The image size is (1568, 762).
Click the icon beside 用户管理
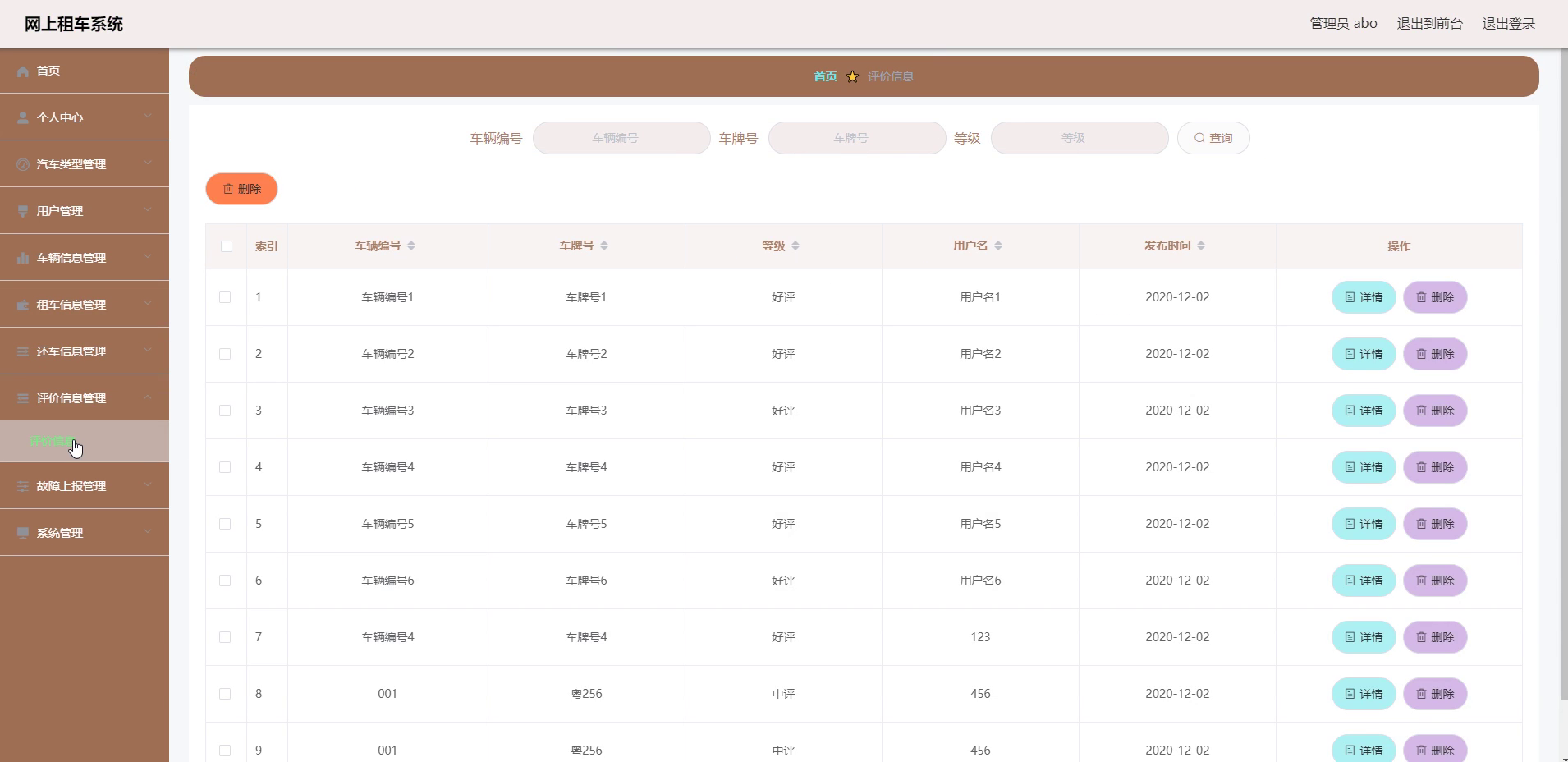(x=23, y=212)
